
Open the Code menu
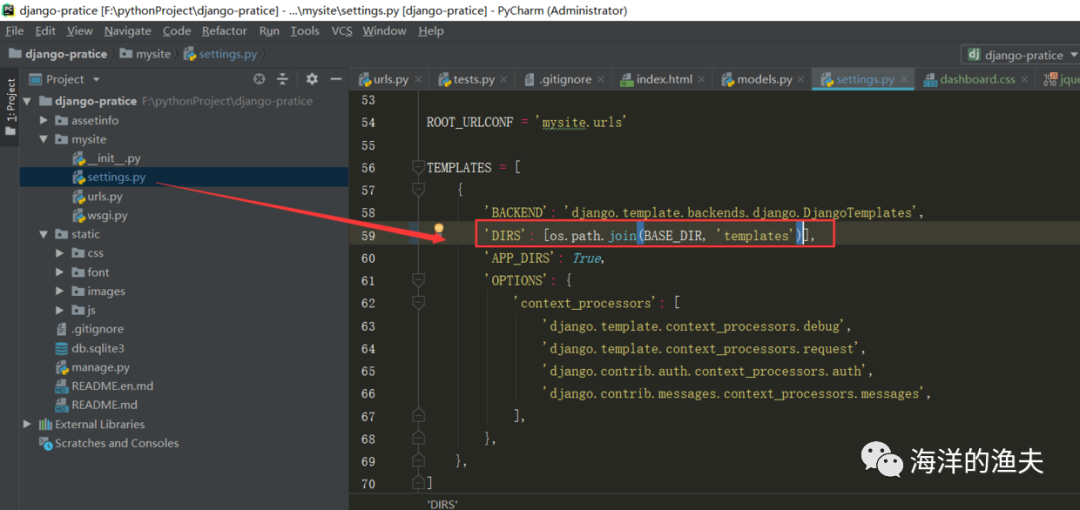177,31
